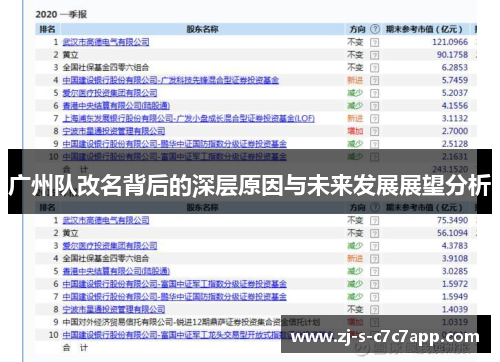This screenshot has height=362, width=500.
Task: Open the help icon in the 6.2853 row
Action: point(375,68)
